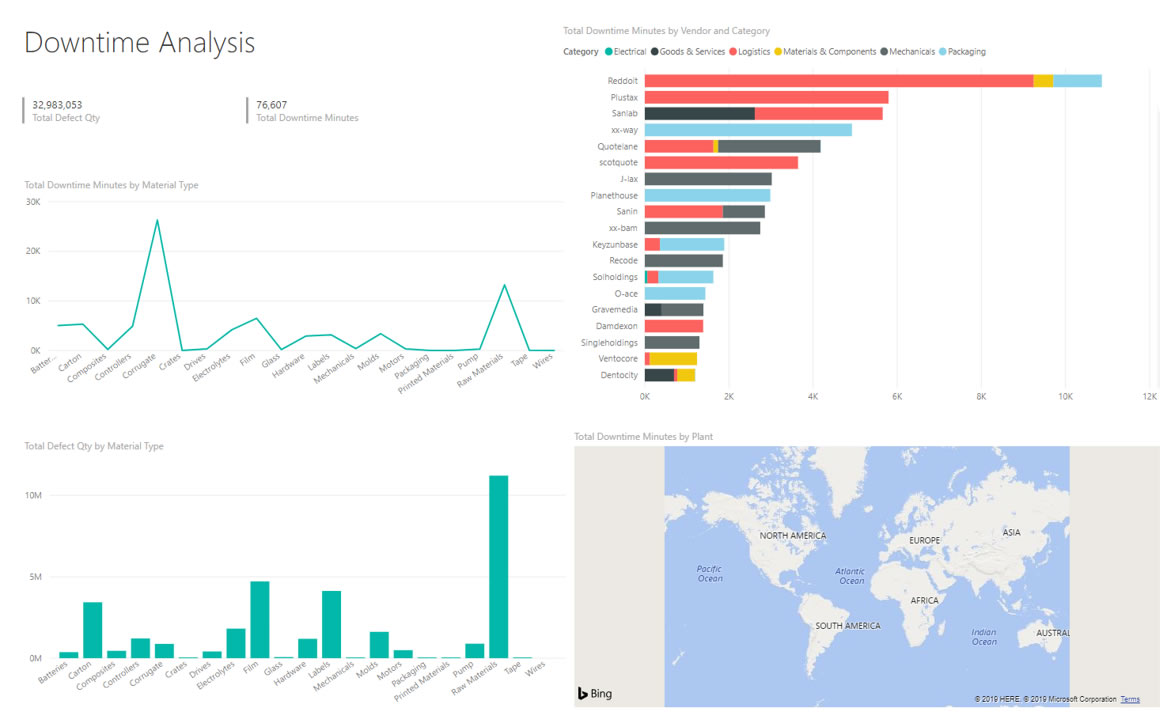Select the Total Defect Qty card
Image resolution: width=1160 pixels, height=712 pixels.
(66, 110)
